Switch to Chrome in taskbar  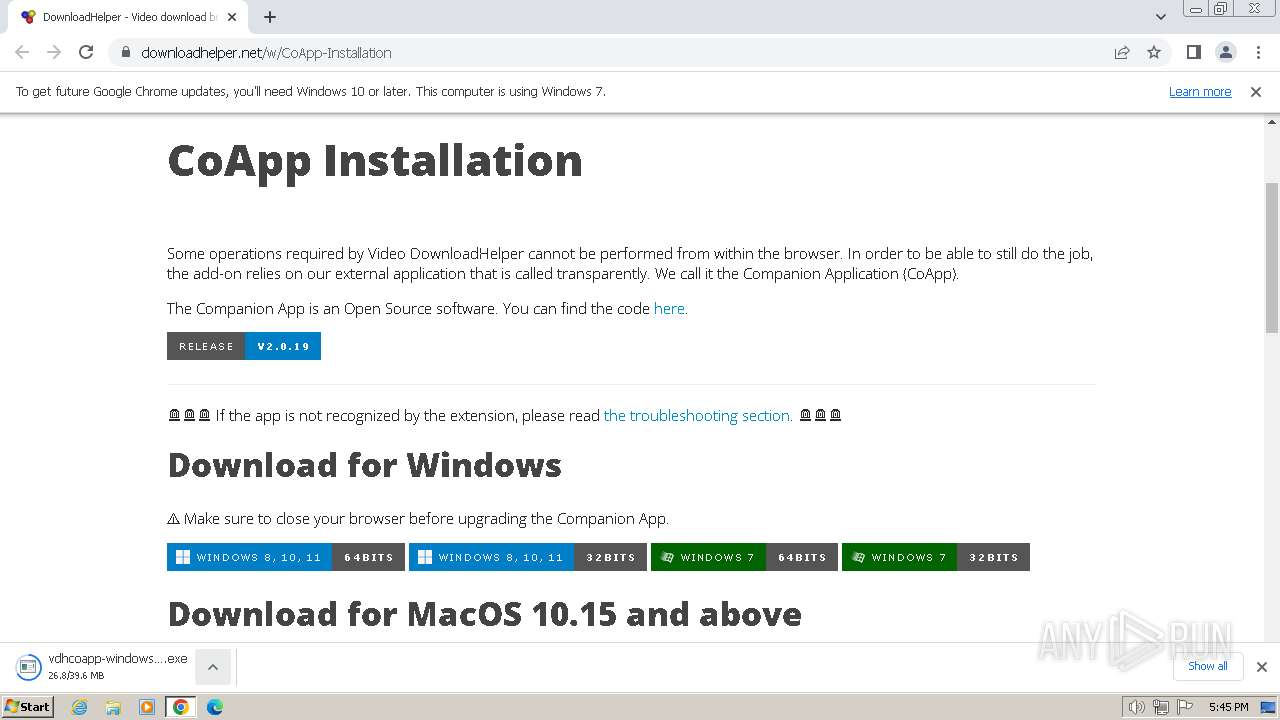point(181,707)
